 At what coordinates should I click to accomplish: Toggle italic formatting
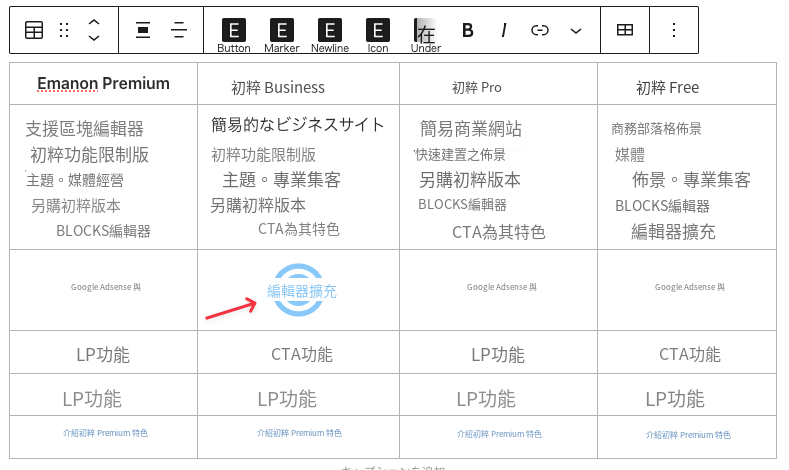tap(504, 30)
